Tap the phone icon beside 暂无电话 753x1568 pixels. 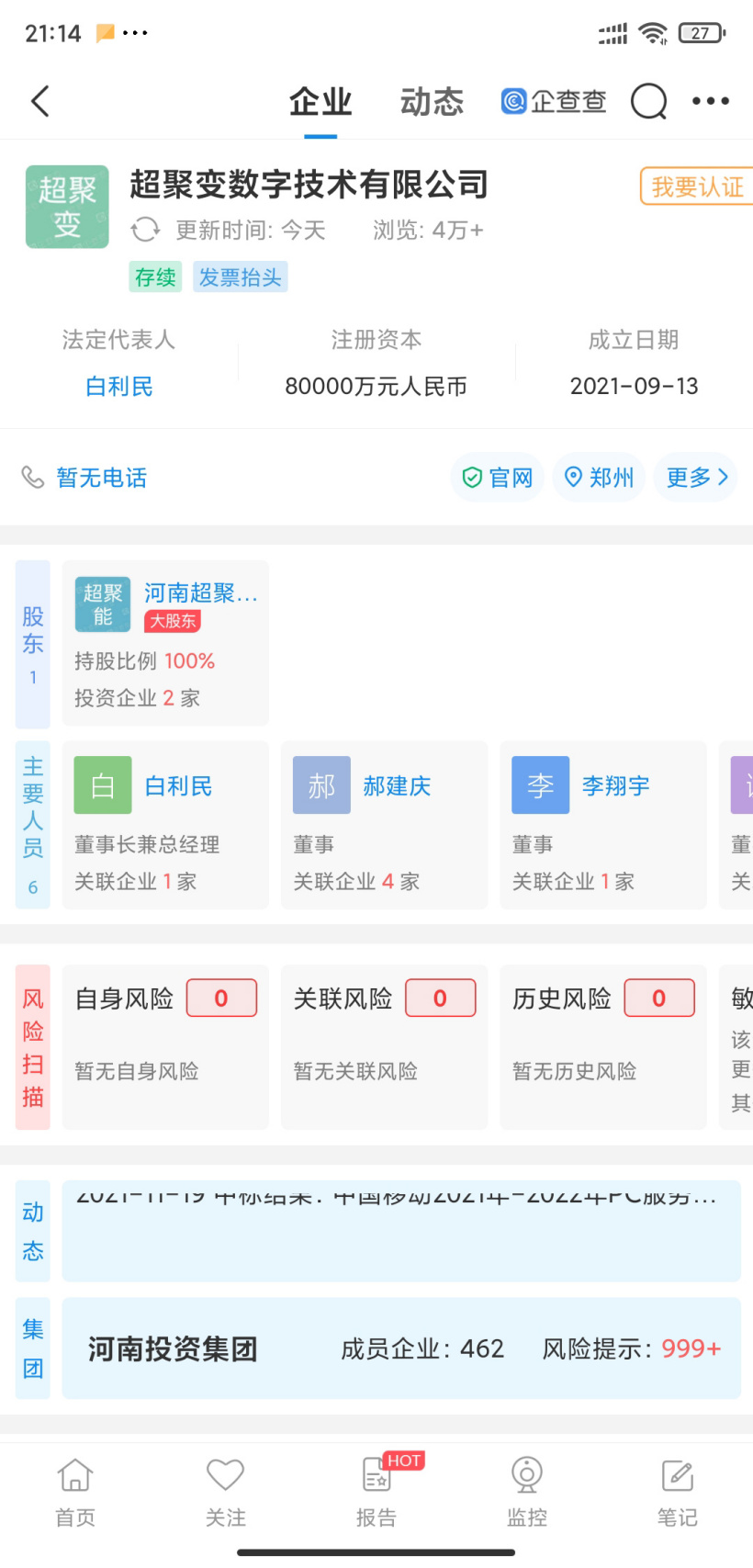point(33,478)
